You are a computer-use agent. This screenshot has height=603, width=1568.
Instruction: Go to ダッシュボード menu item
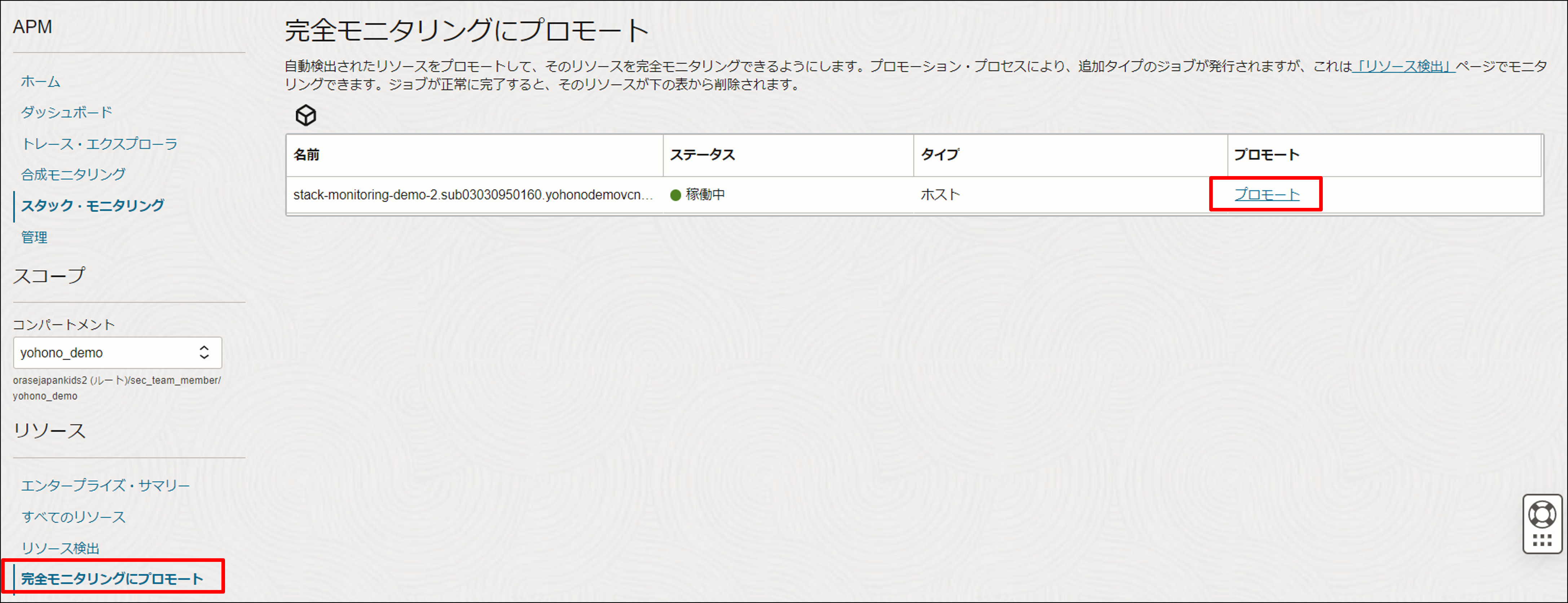[66, 113]
